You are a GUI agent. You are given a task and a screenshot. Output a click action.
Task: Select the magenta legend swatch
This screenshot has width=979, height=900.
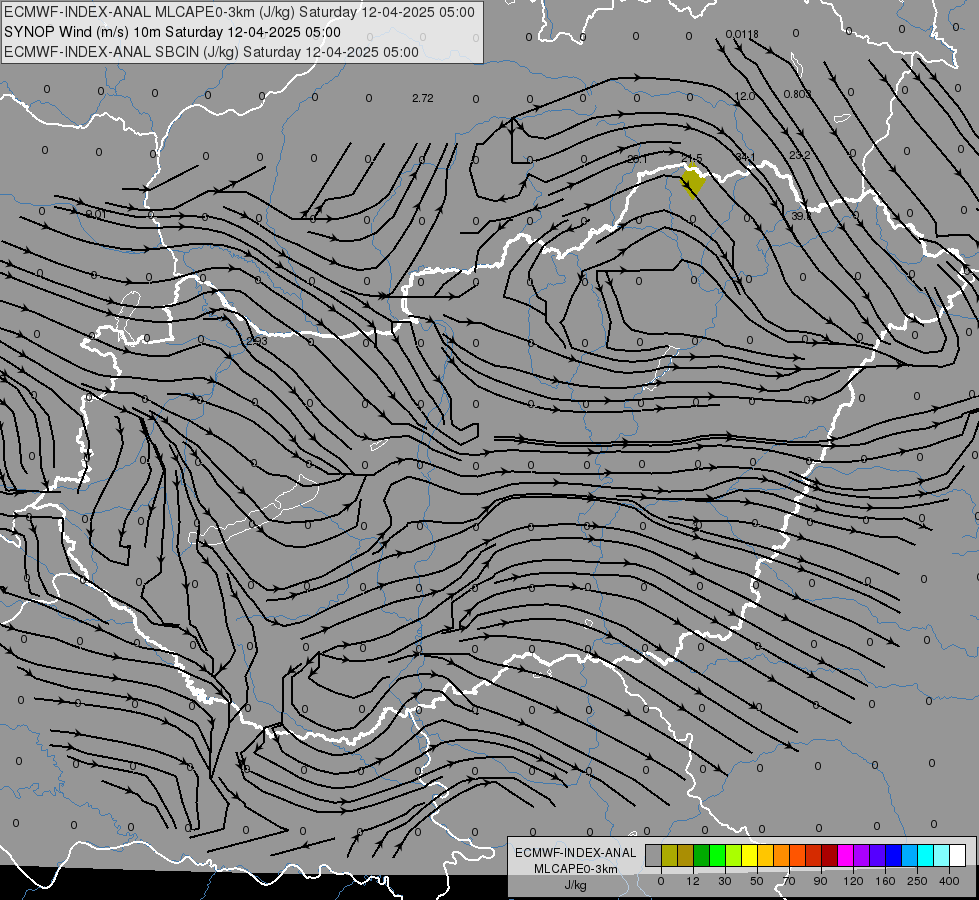pos(845,855)
